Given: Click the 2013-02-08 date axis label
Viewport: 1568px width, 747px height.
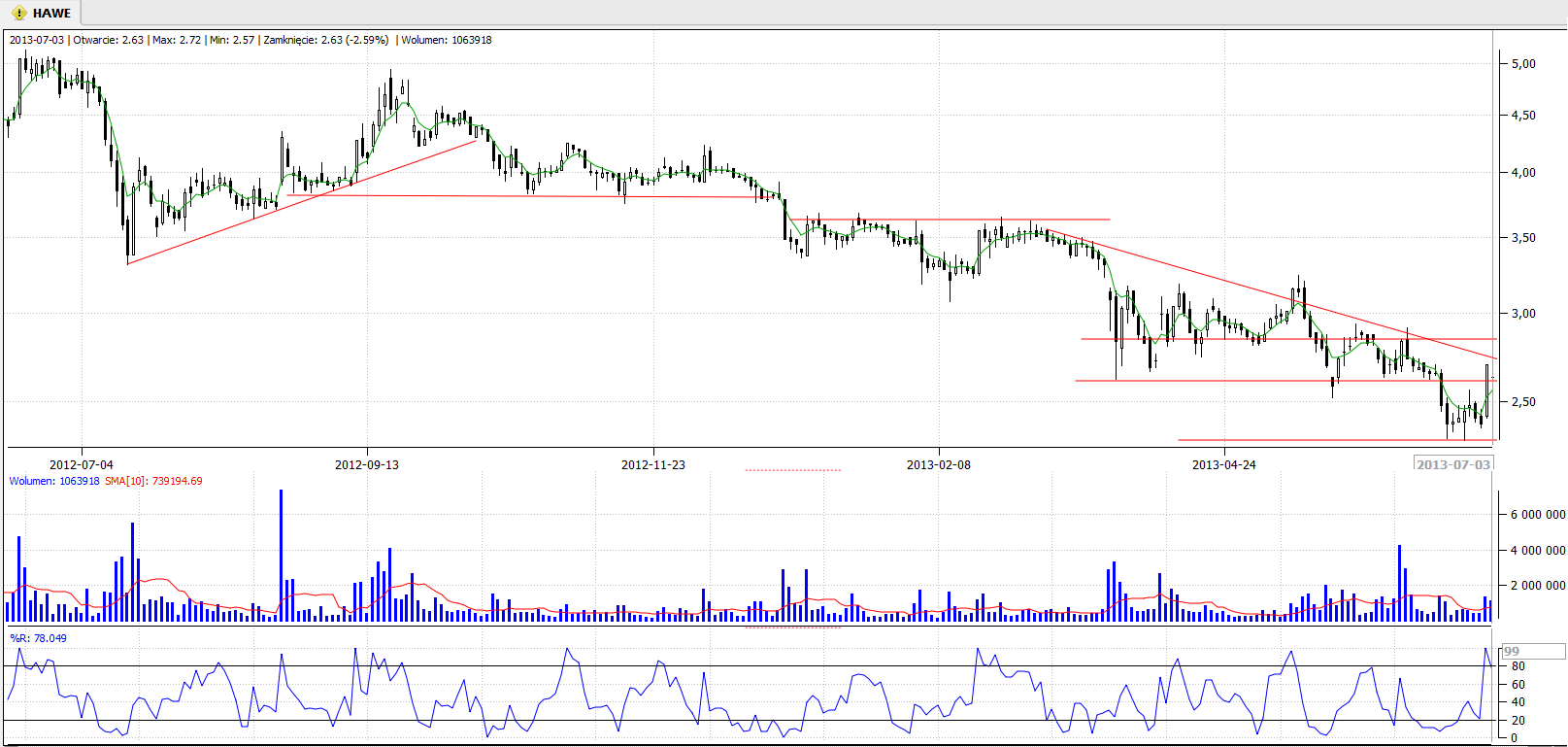Looking at the screenshot, I should click(x=939, y=465).
